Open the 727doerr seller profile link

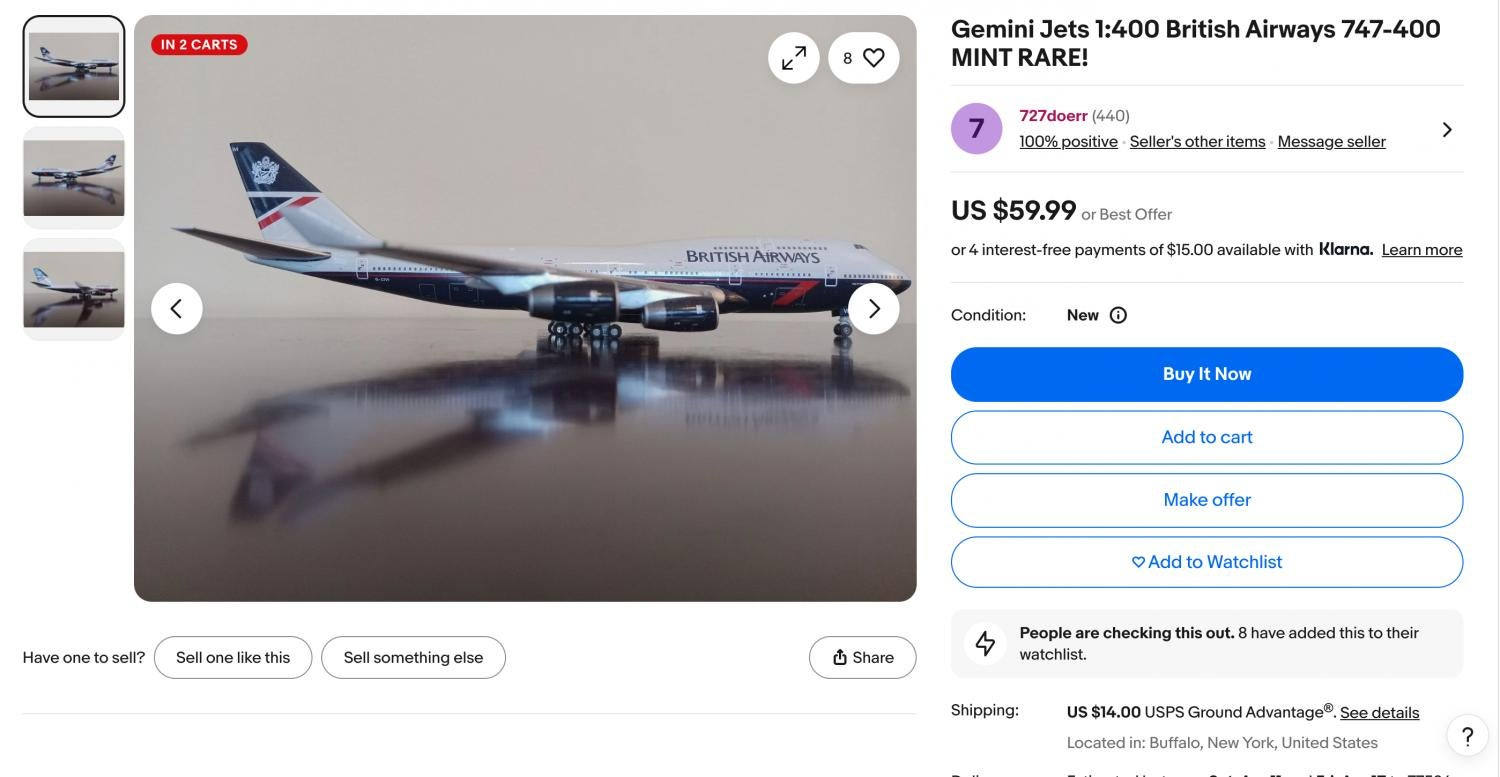pyautogui.click(x=1053, y=116)
